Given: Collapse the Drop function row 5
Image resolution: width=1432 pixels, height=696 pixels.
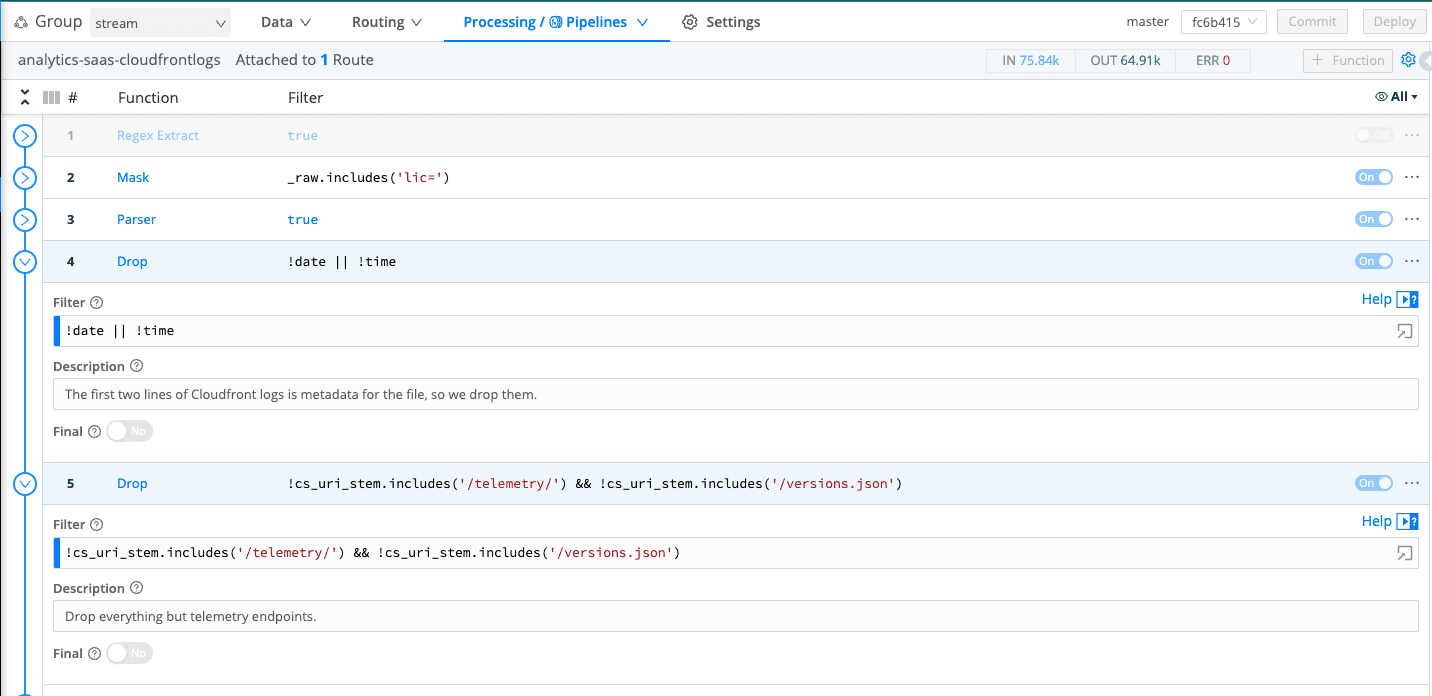Looking at the screenshot, I should [25, 483].
